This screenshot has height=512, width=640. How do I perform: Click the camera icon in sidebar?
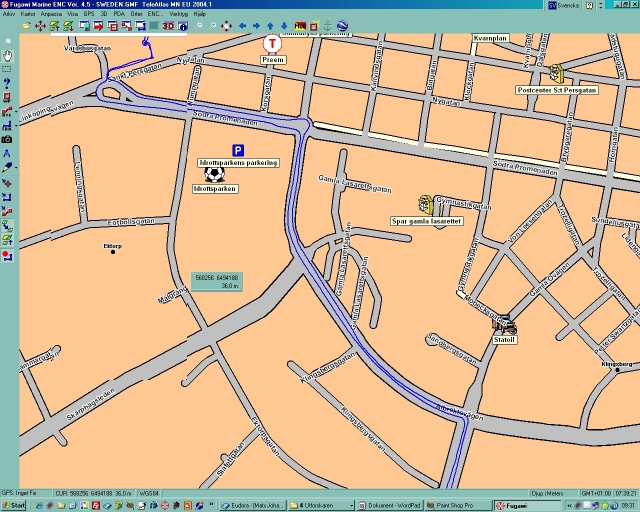point(7,139)
